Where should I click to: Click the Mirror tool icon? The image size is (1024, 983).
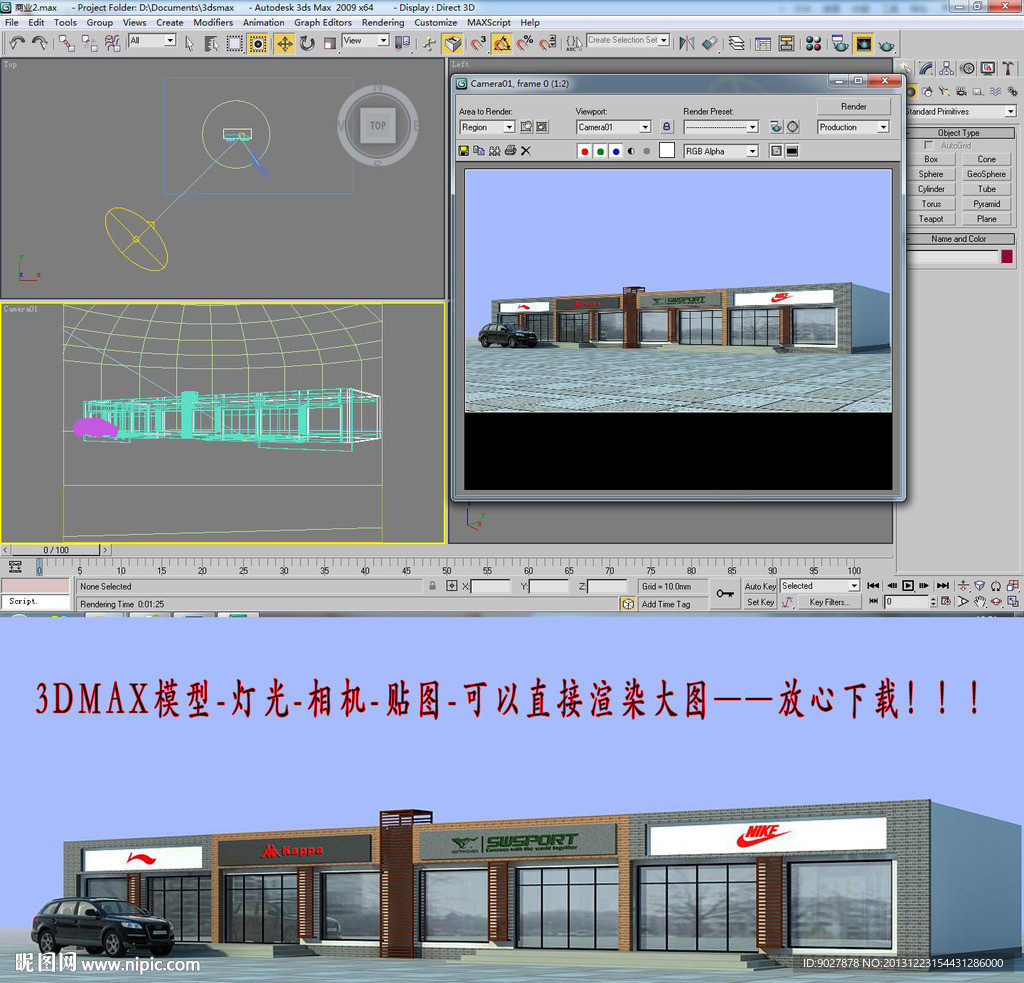[686, 44]
